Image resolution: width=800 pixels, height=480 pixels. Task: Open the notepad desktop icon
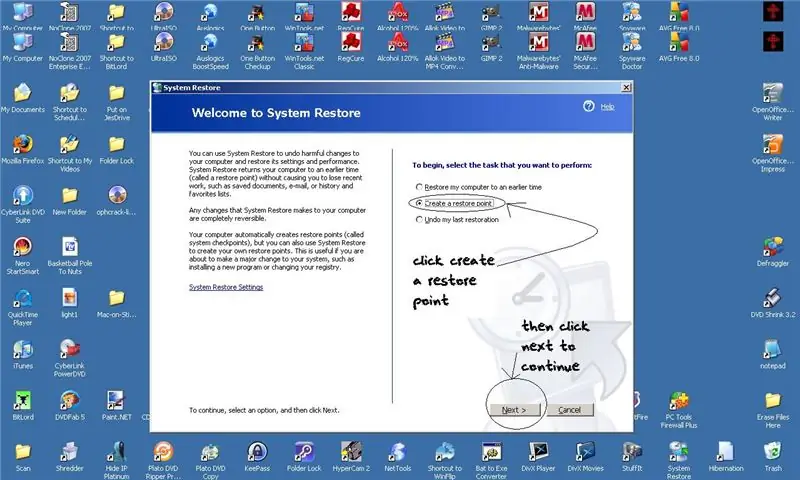click(x=772, y=350)
